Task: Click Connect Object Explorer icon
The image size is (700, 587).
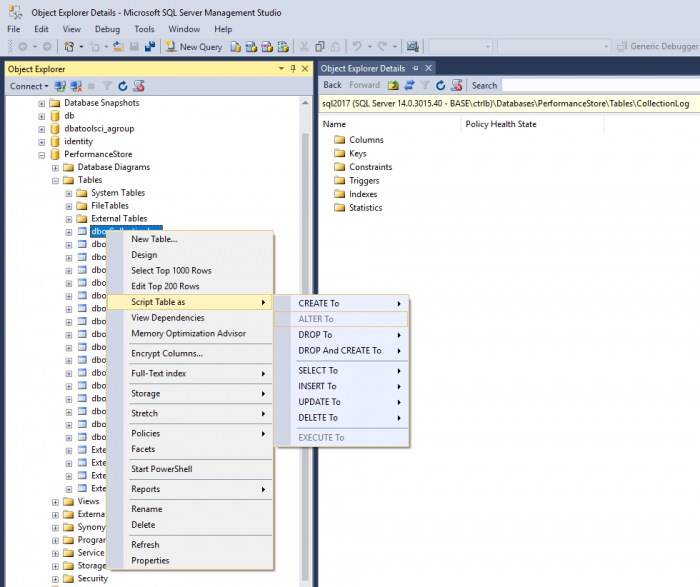Action: click(x=60, y=86)
